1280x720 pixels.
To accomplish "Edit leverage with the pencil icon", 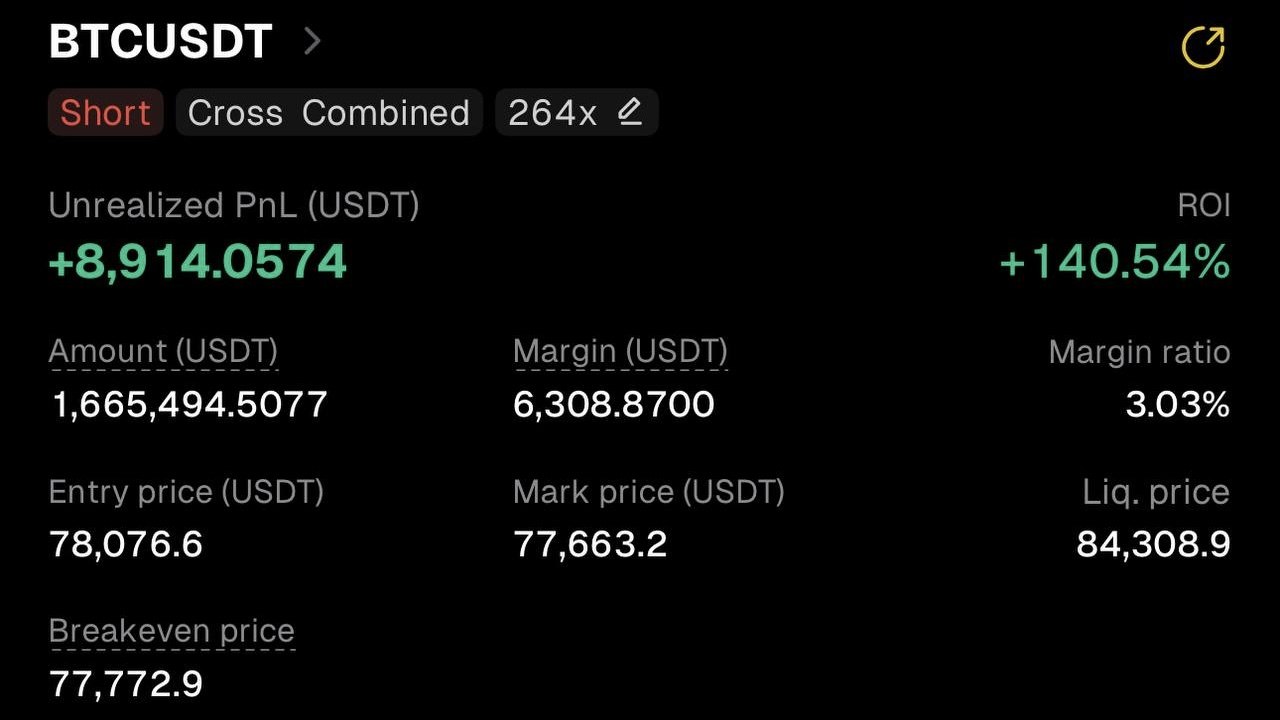I will (629, 112).
